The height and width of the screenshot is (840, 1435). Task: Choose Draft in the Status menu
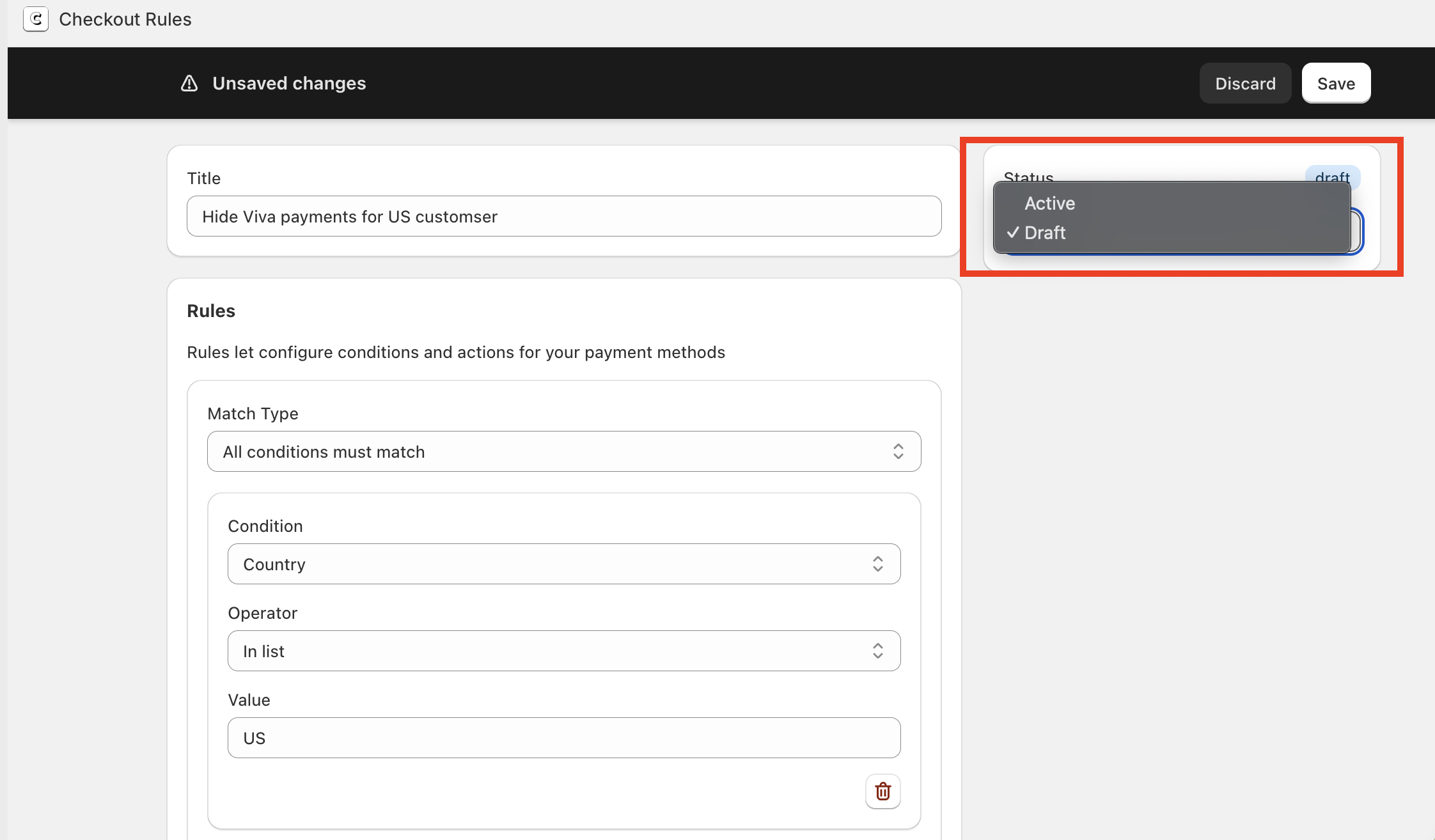(1046, 233)
